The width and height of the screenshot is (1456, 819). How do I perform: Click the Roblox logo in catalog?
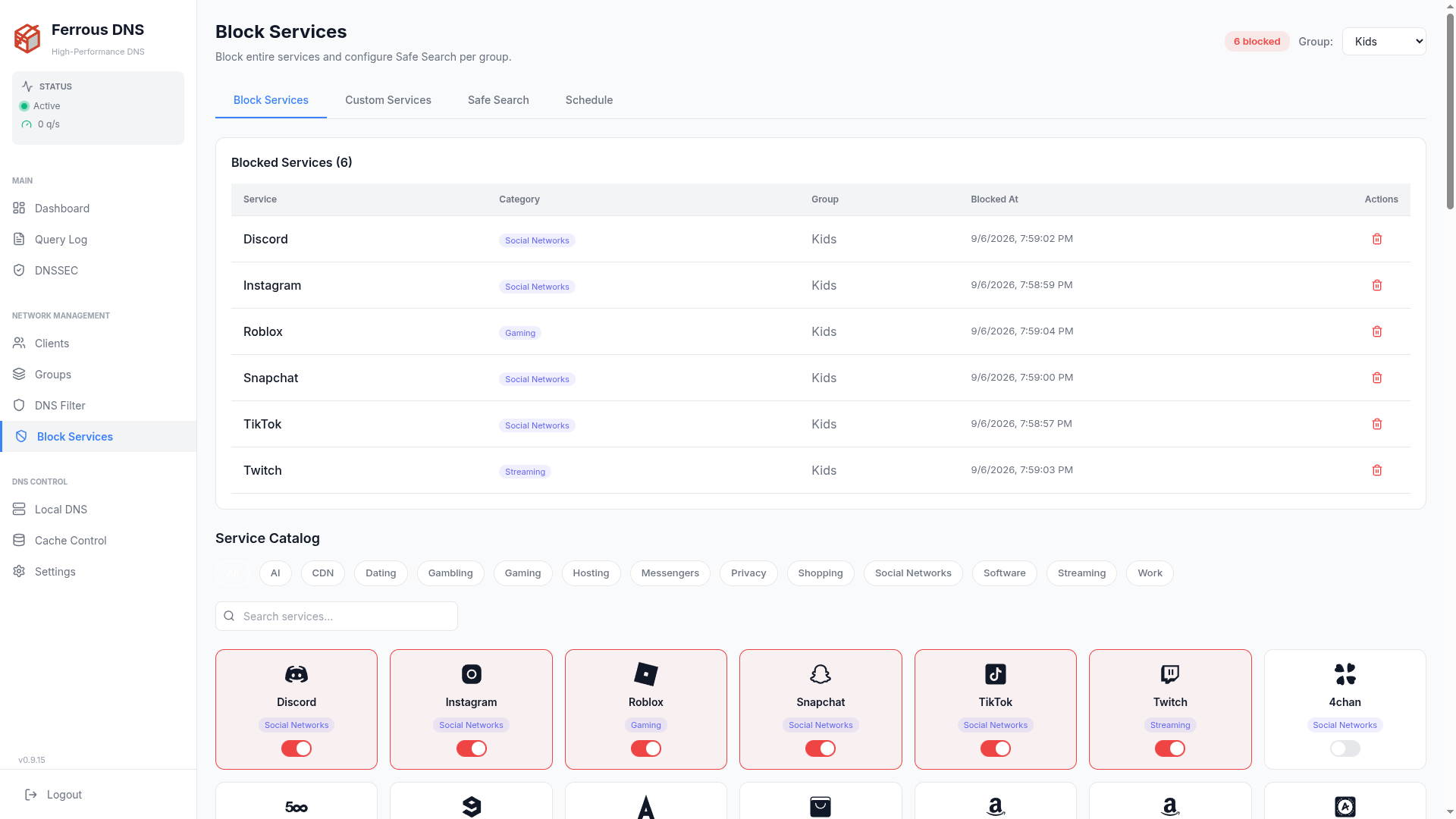[x=646, y=673]
